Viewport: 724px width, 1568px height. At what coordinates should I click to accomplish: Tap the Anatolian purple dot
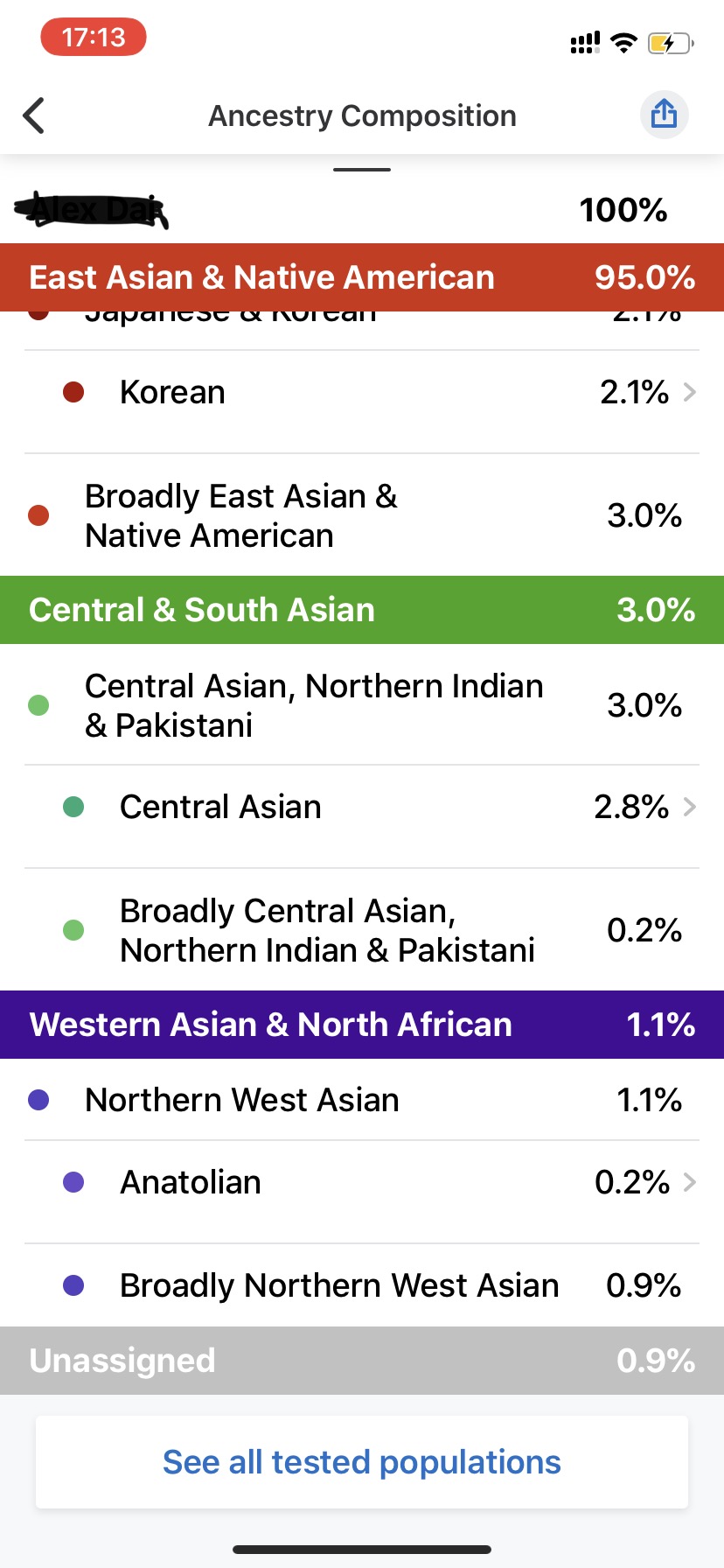(73, 1182)
